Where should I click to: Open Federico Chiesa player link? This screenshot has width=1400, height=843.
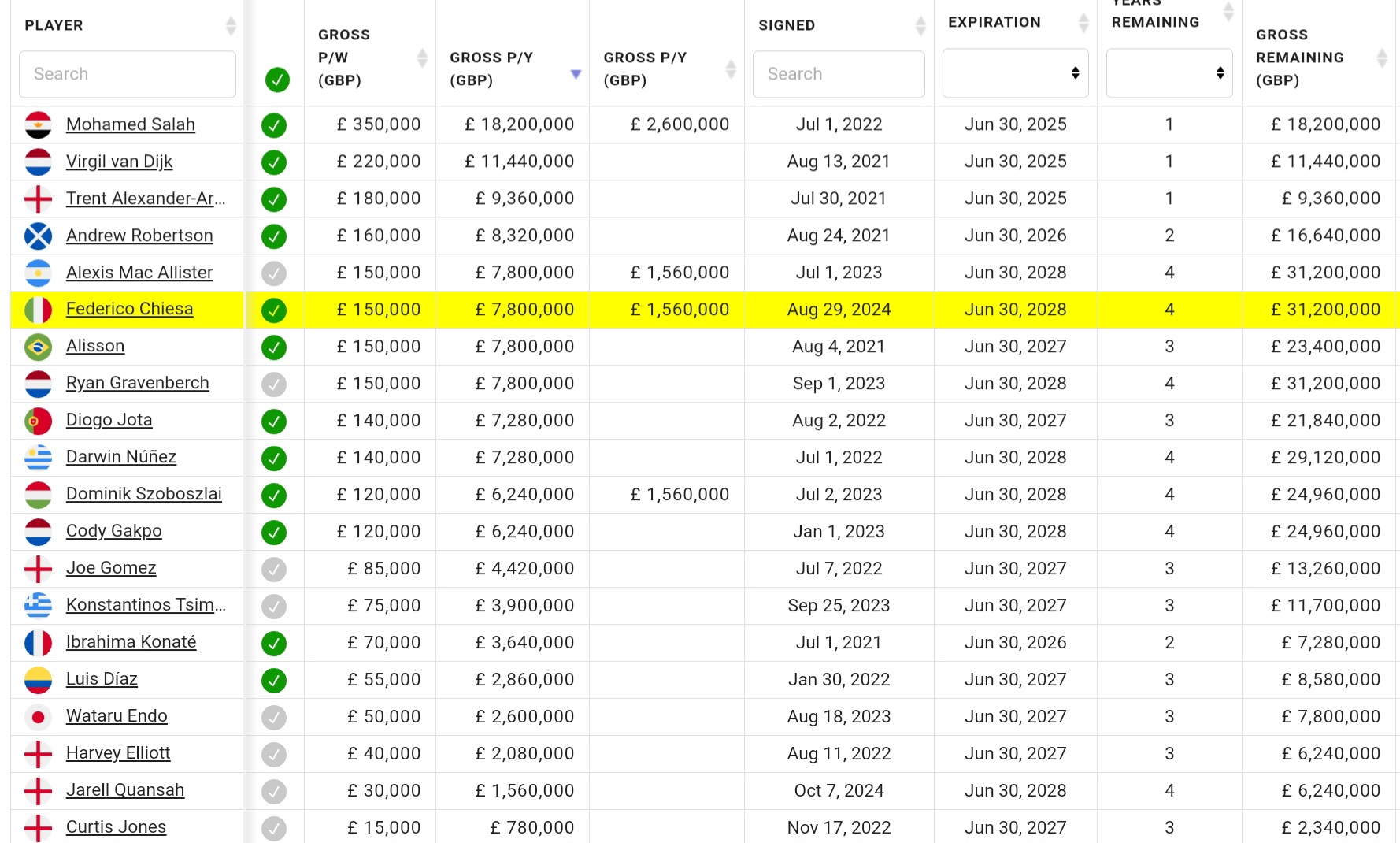point(129,309)
